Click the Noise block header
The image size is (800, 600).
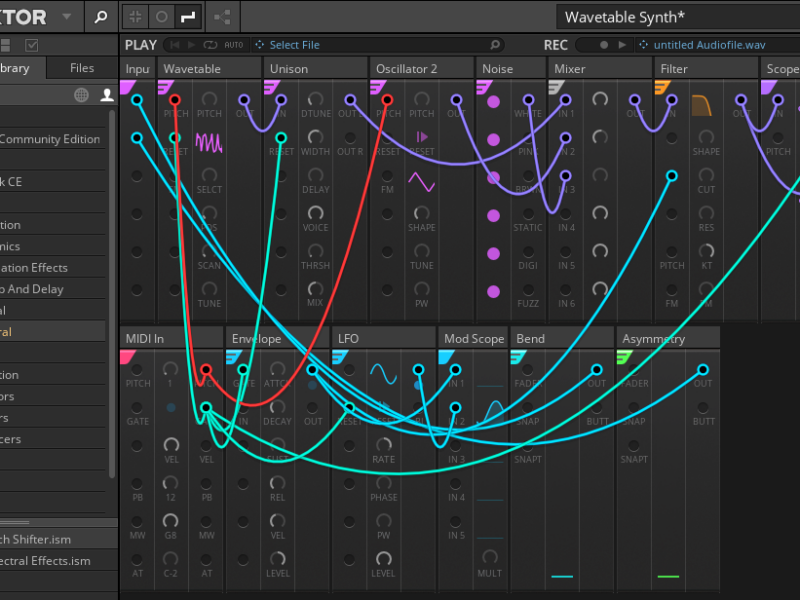pyautogui.click(x=510, y=69)
